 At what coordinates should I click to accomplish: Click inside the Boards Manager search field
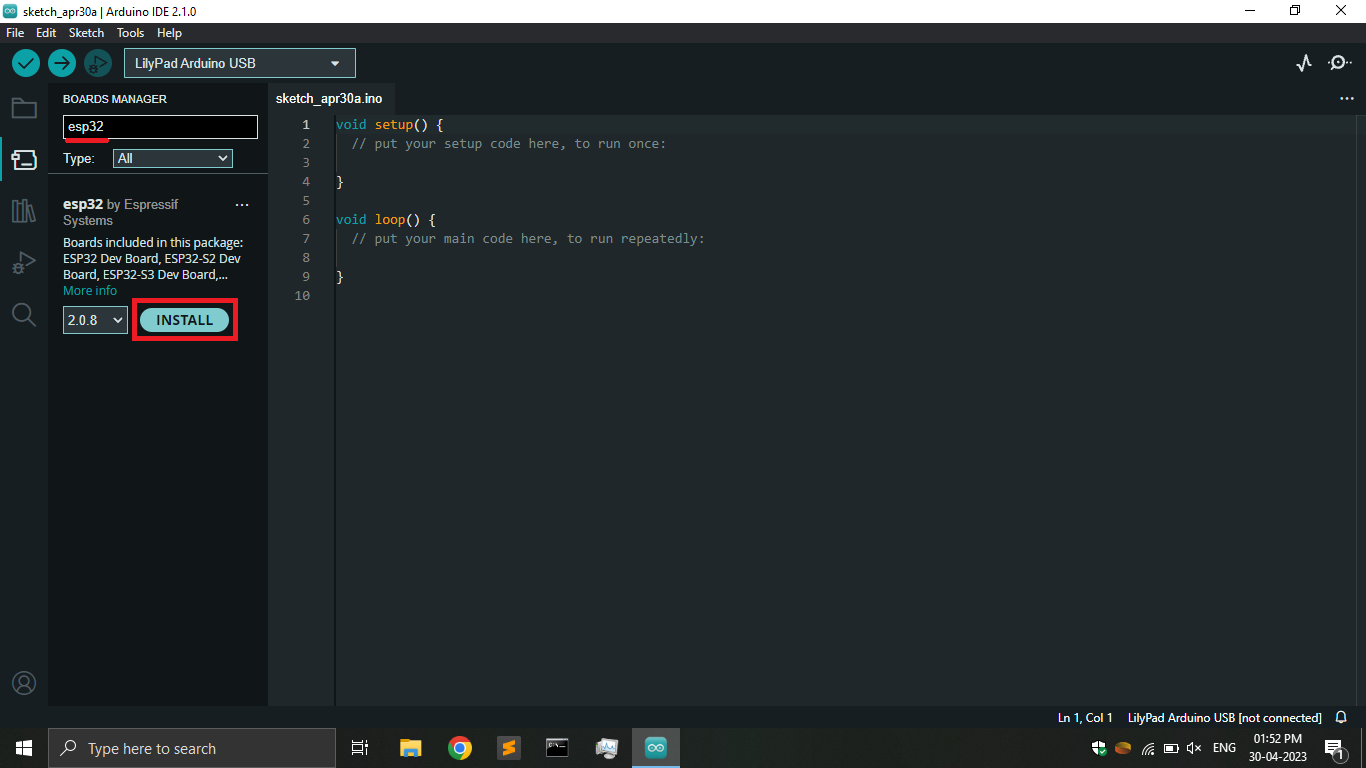tap(159, 127)
